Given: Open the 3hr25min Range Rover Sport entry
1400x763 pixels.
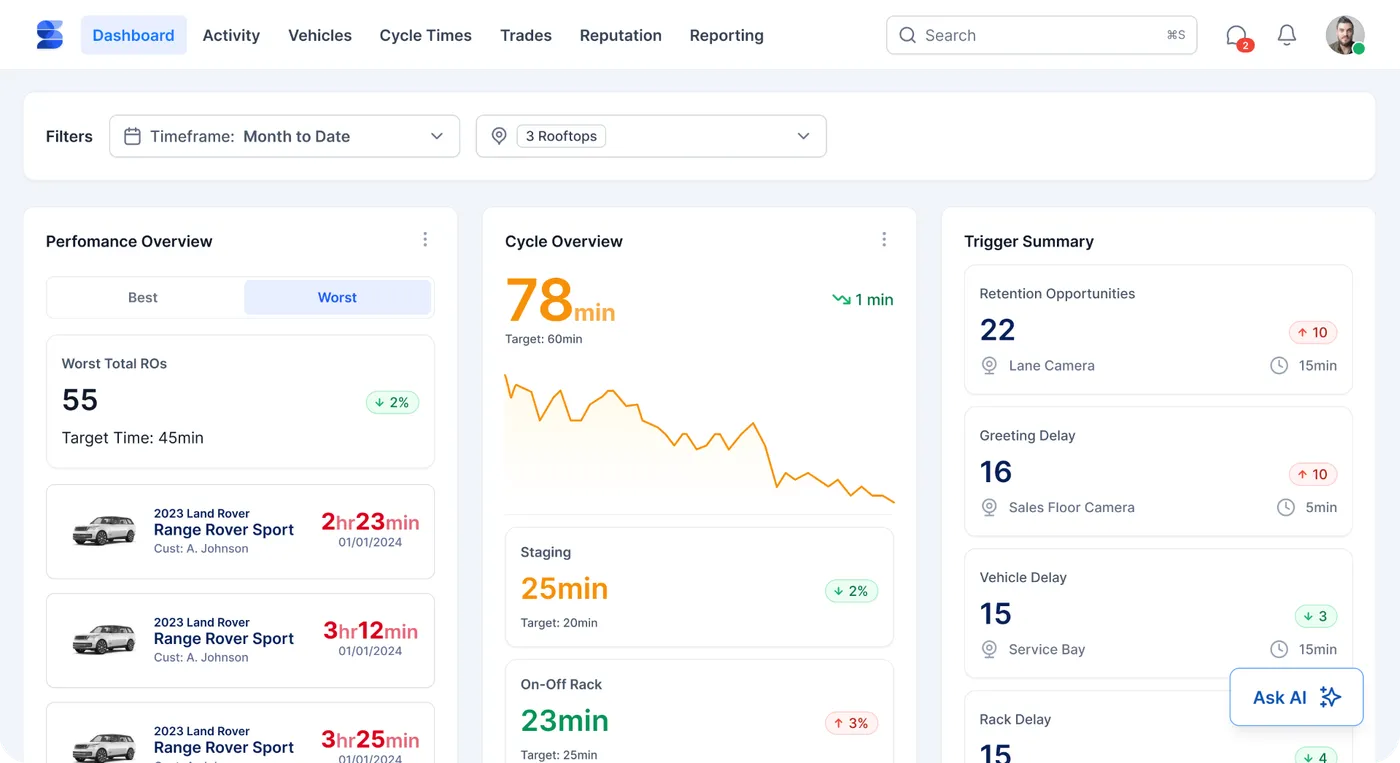Looking at the screenshot, I should coord(240,733).
